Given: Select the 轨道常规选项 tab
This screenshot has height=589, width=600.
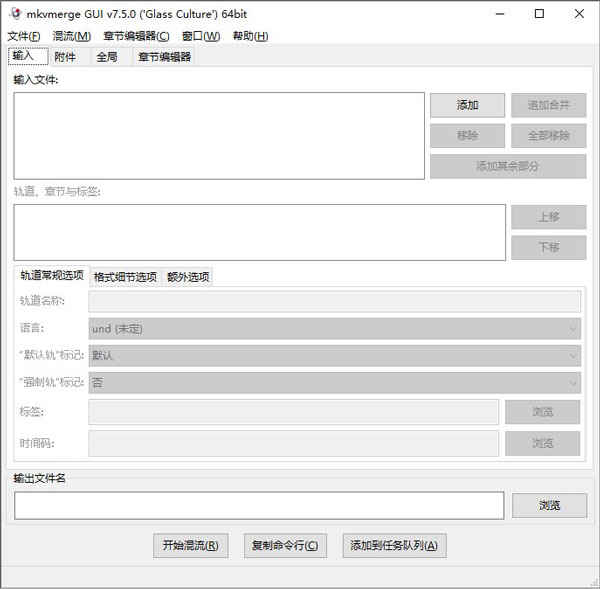Looking at the screenshot, I should (52, 275).
